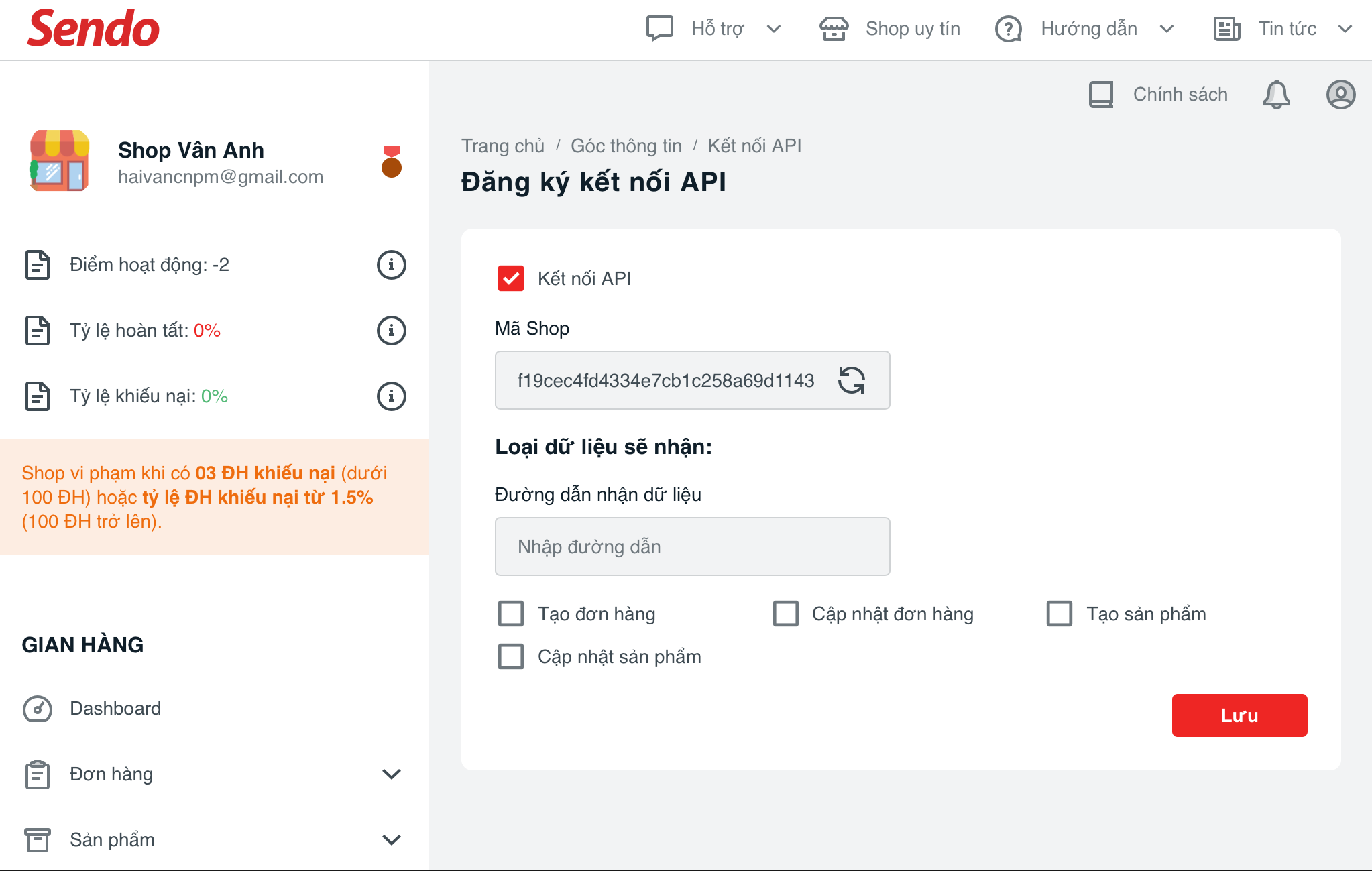1372x871 pixels.
Task: Click the info icon beside Tỷ lệ khiếu nại
Action: (x=391, y=396)
